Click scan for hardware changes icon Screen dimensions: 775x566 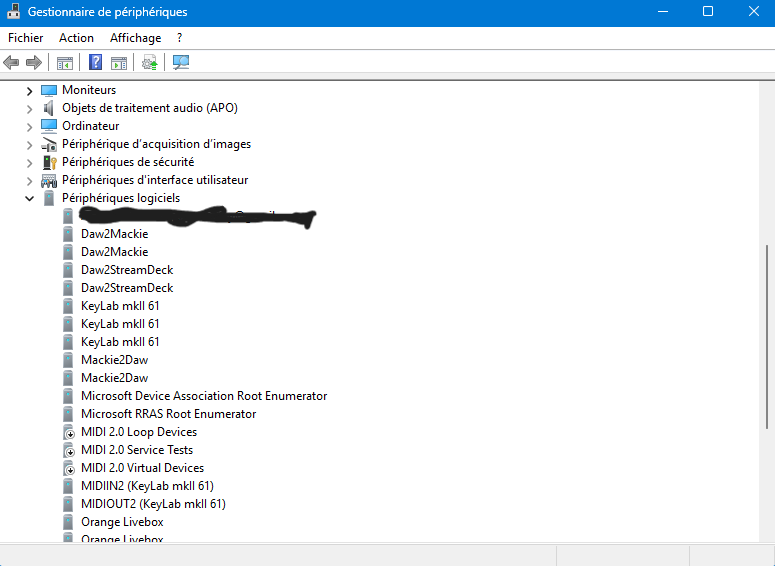[x=181, y=63]
